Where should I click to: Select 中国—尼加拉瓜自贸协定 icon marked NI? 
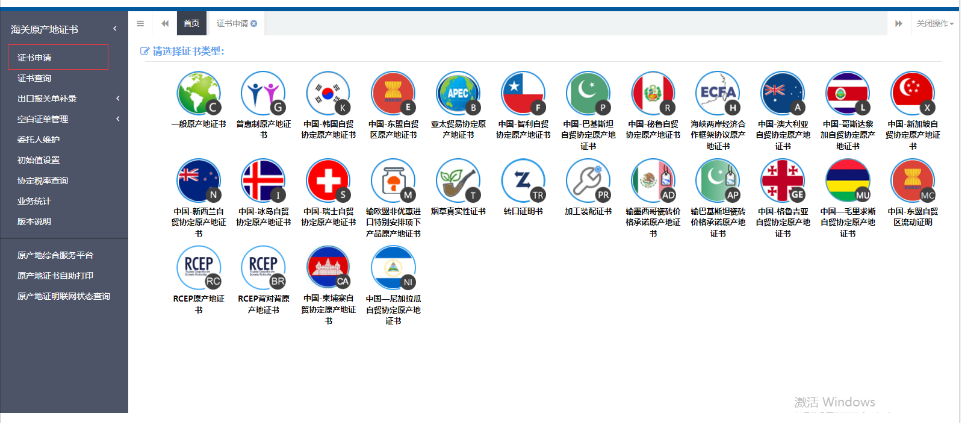(393, 267)
